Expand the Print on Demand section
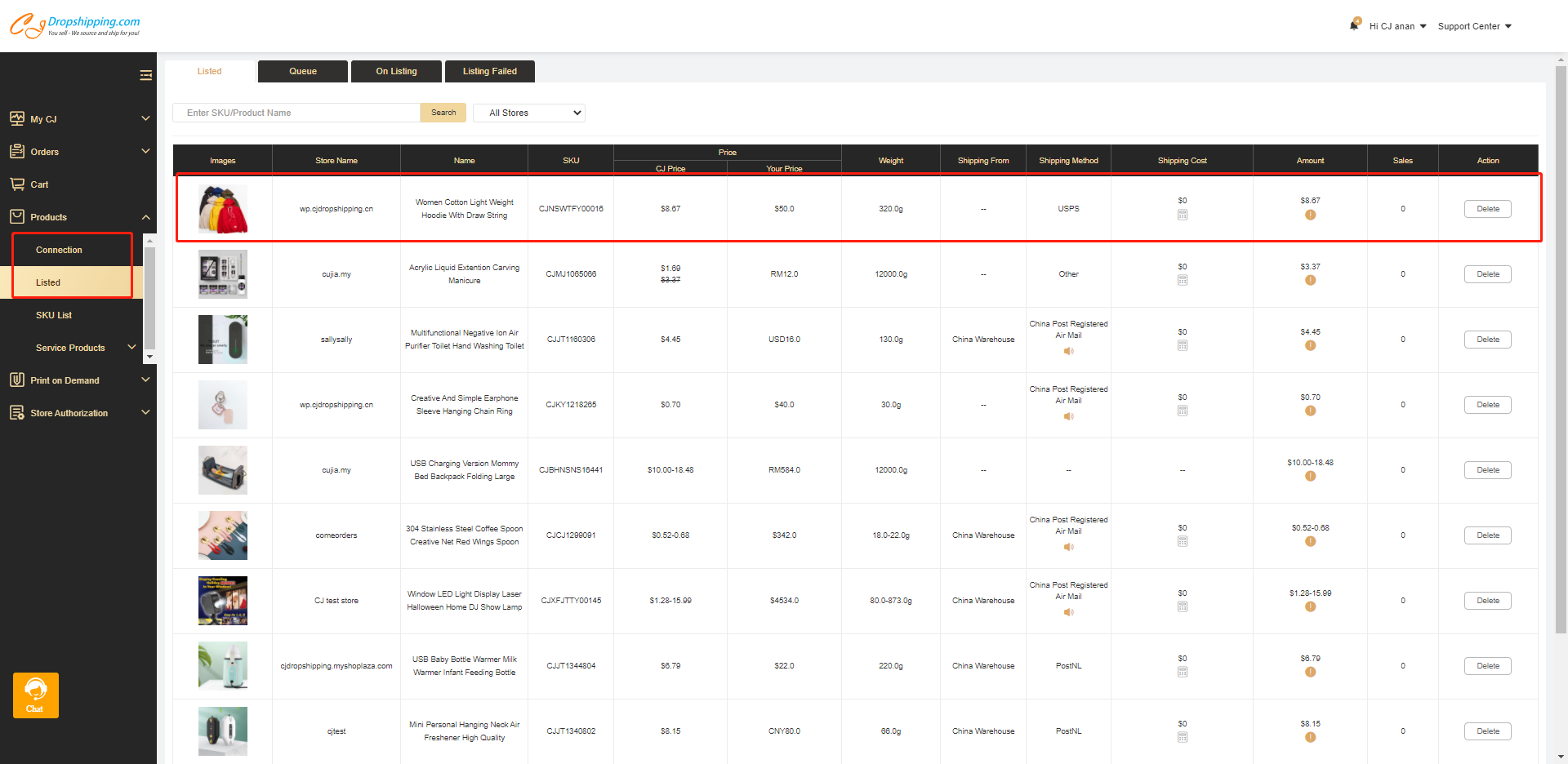The width and height of the screenshot is (1568, 764). tap(145, 380)
